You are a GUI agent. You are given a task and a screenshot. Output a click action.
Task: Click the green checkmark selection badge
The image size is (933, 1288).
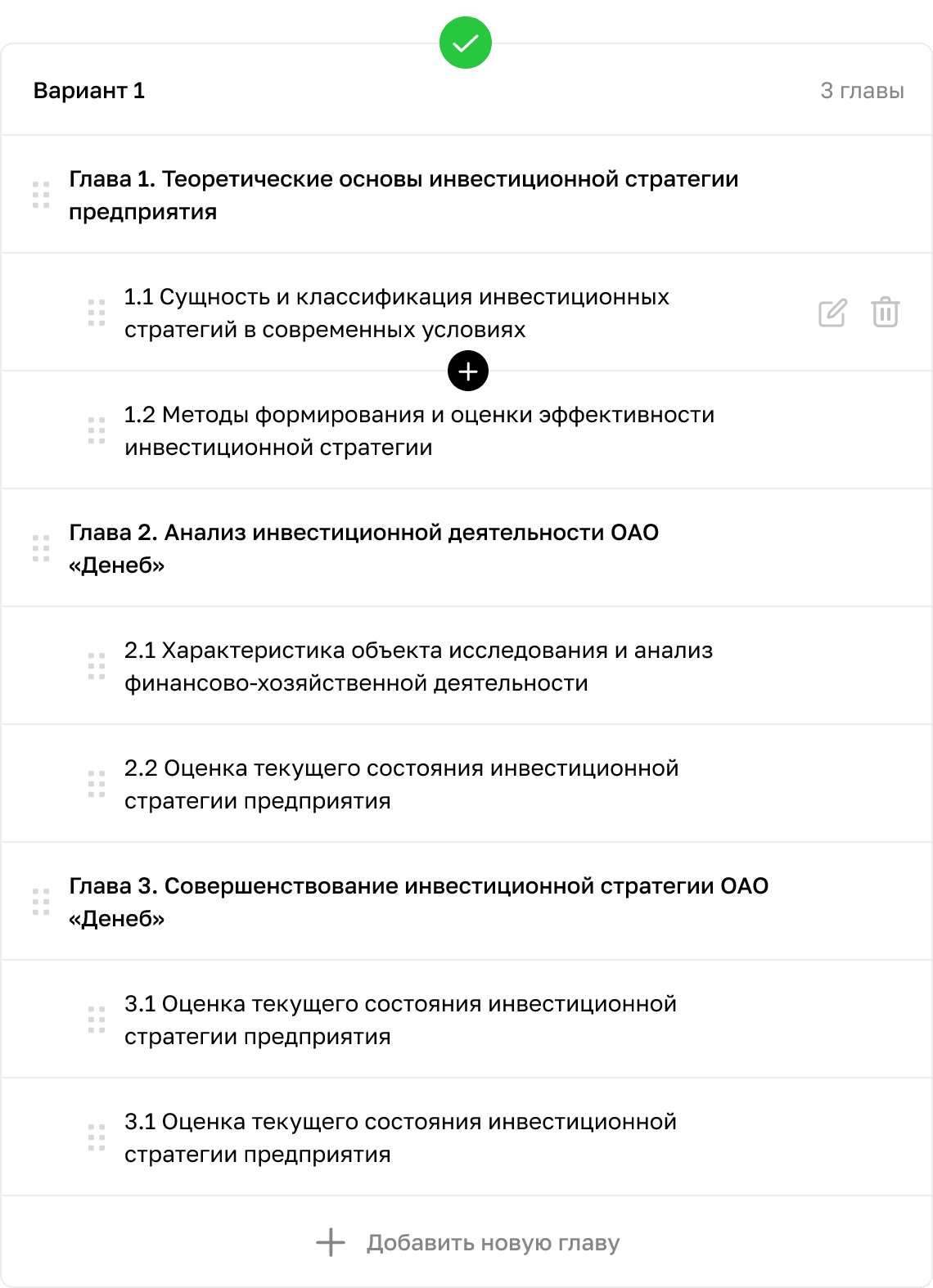(x=465, y=43)
